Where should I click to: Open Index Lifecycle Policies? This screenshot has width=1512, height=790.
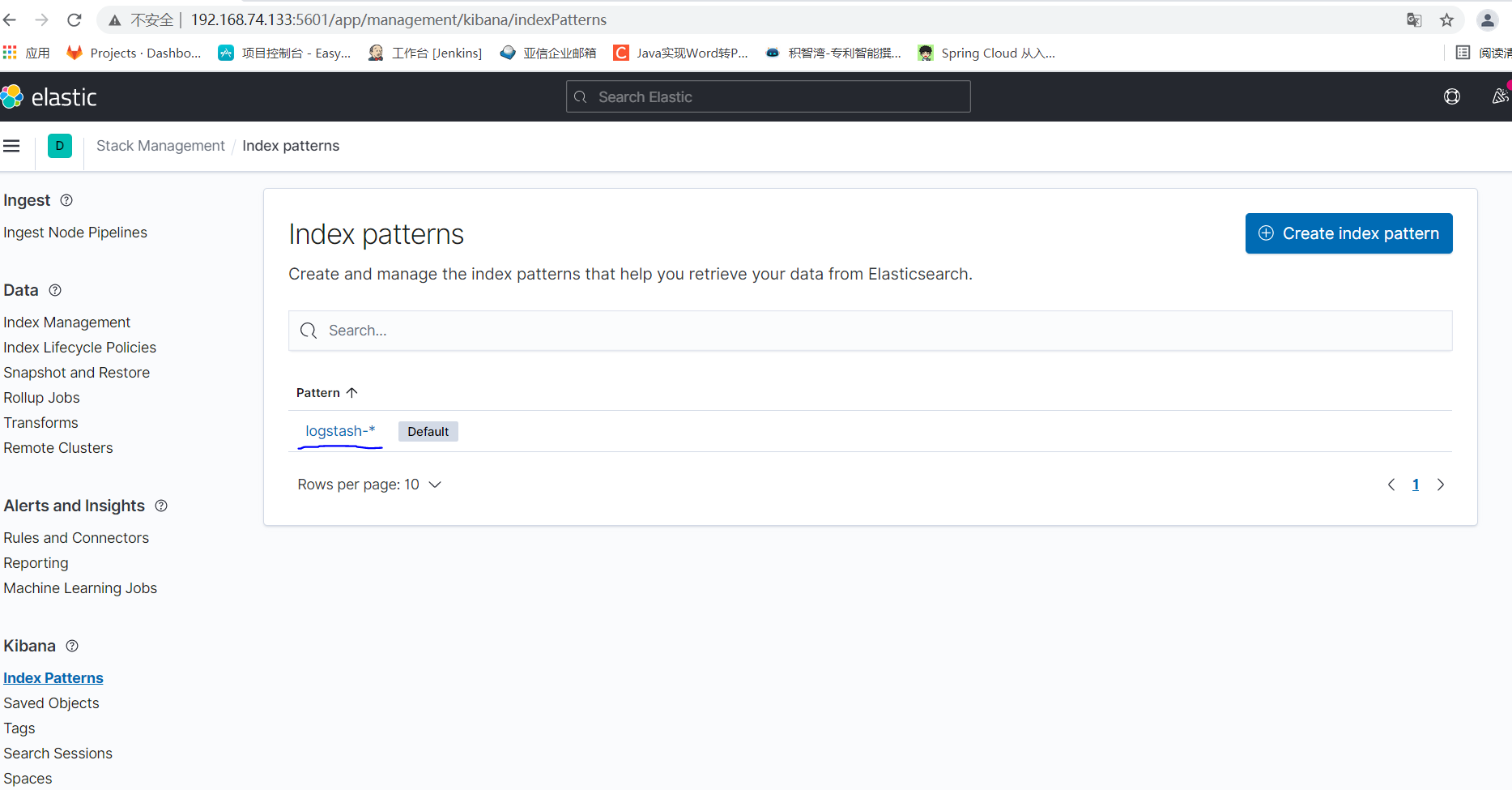pyautogui.click(x=80, y=348)
